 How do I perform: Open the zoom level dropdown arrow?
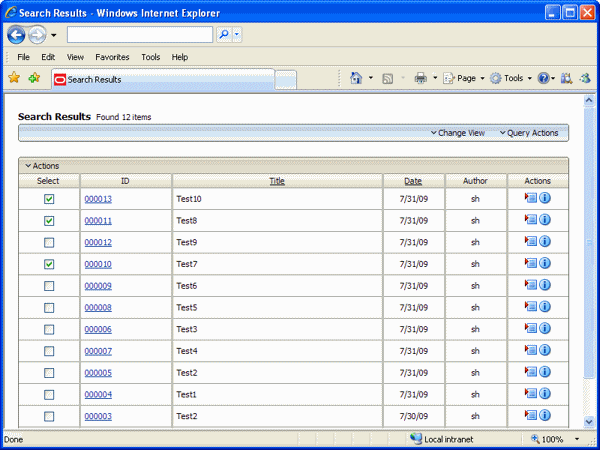pos(577,439)
